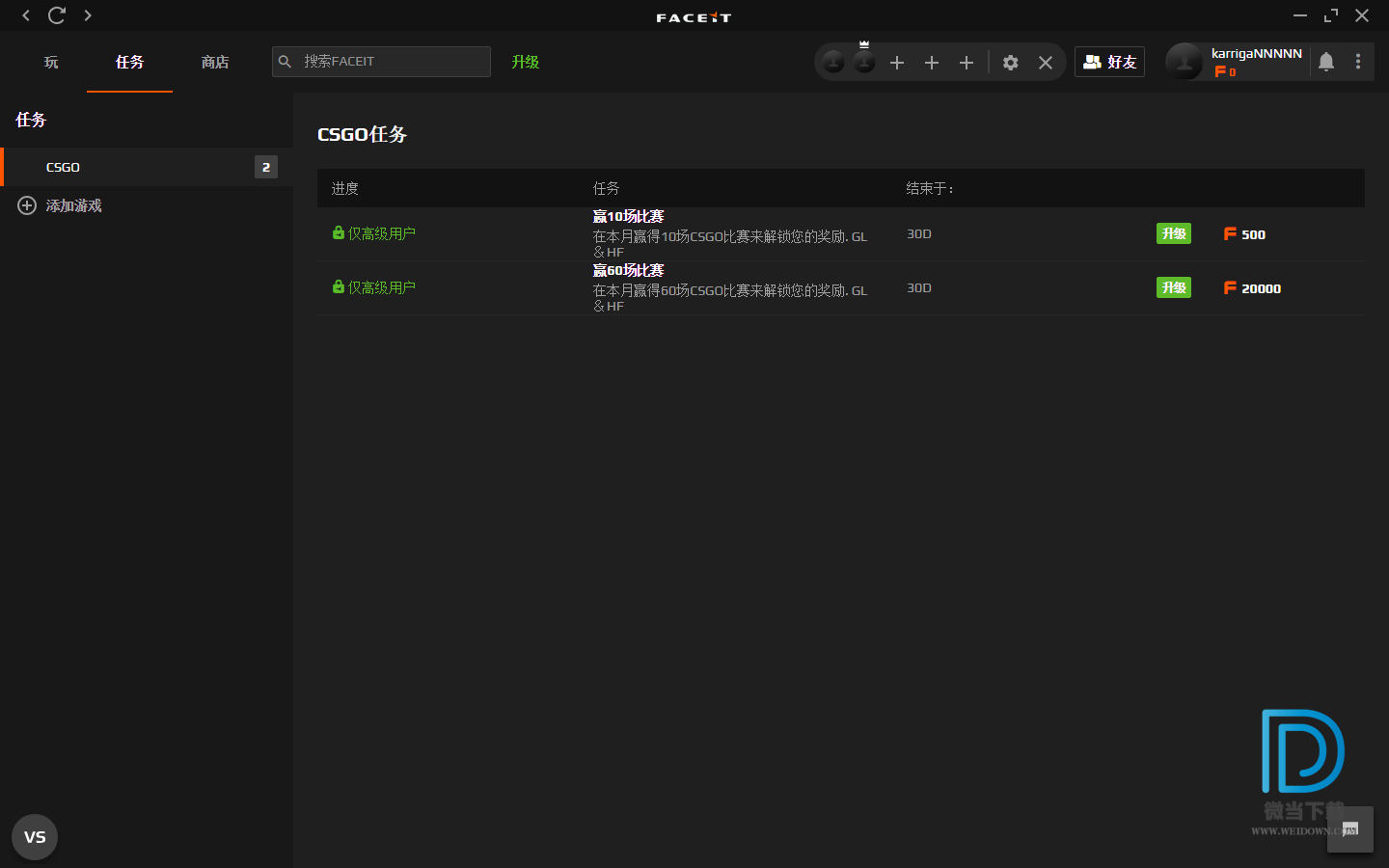Open the 好友 friends button
This screenshot has height=868, width=1389.
[1109, 62]
